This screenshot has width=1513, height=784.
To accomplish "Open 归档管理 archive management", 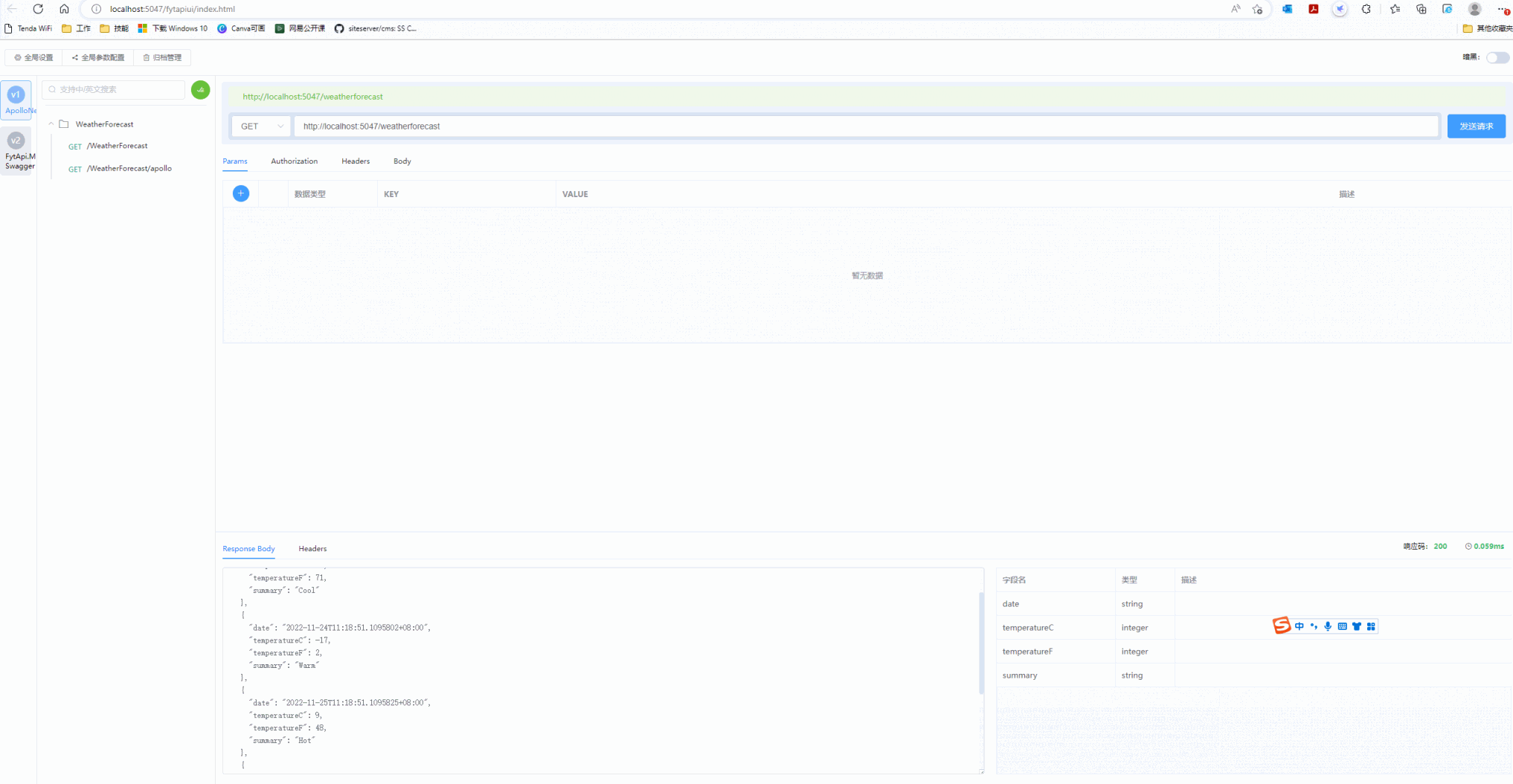I will (x=161, y=57).
